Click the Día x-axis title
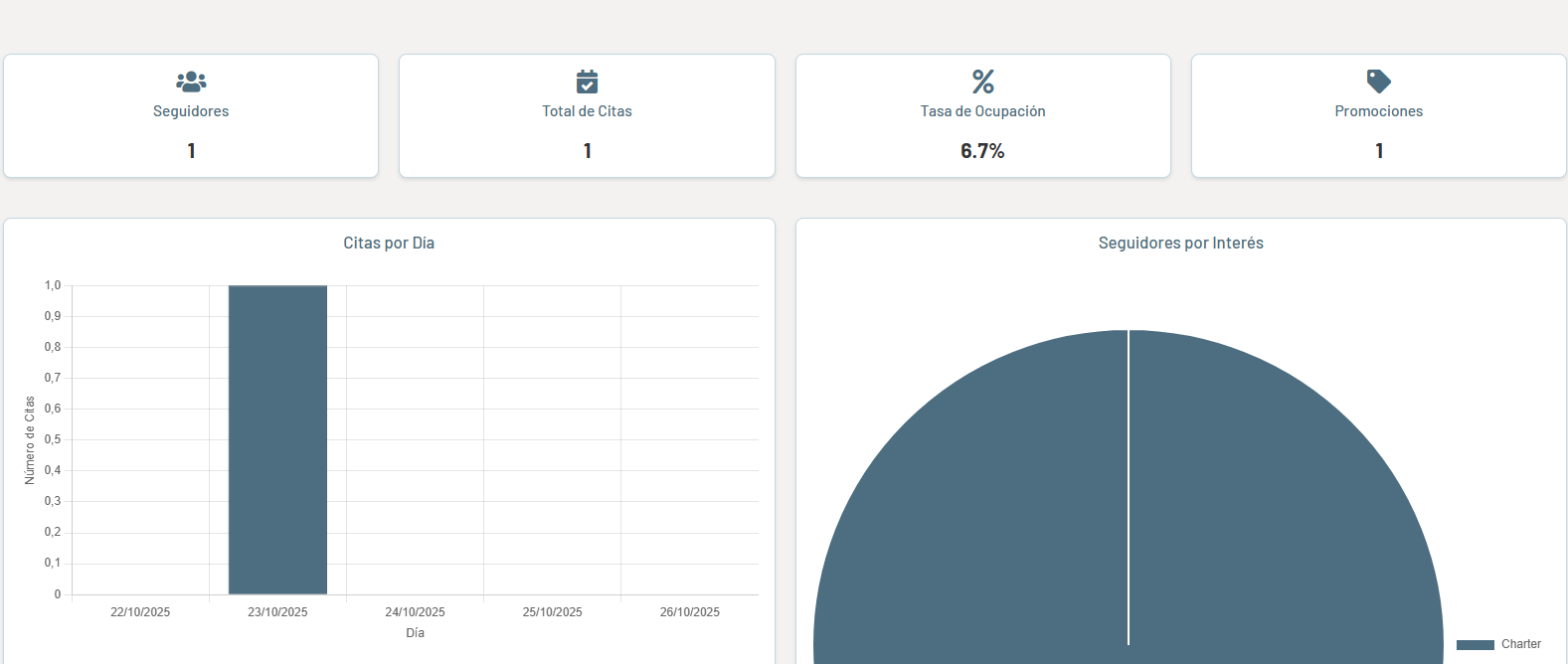1568x664 pixels. point(416,633)
